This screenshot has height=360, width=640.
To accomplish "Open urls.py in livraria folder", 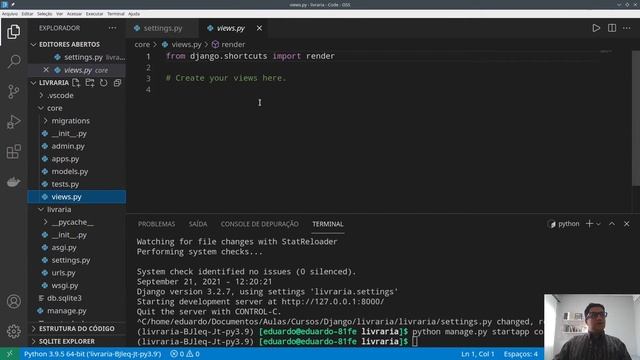I will point(63,273).
